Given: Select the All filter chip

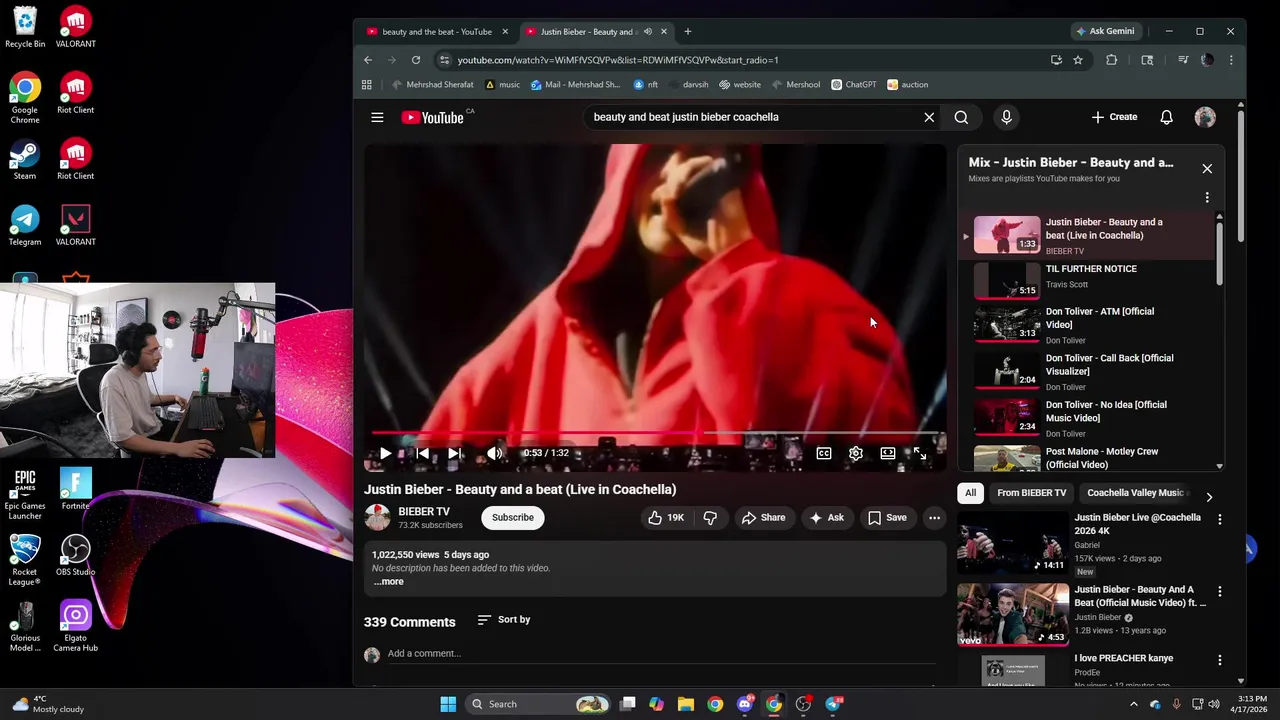Looking at the screenshot, I should click(x=970, y=493).
